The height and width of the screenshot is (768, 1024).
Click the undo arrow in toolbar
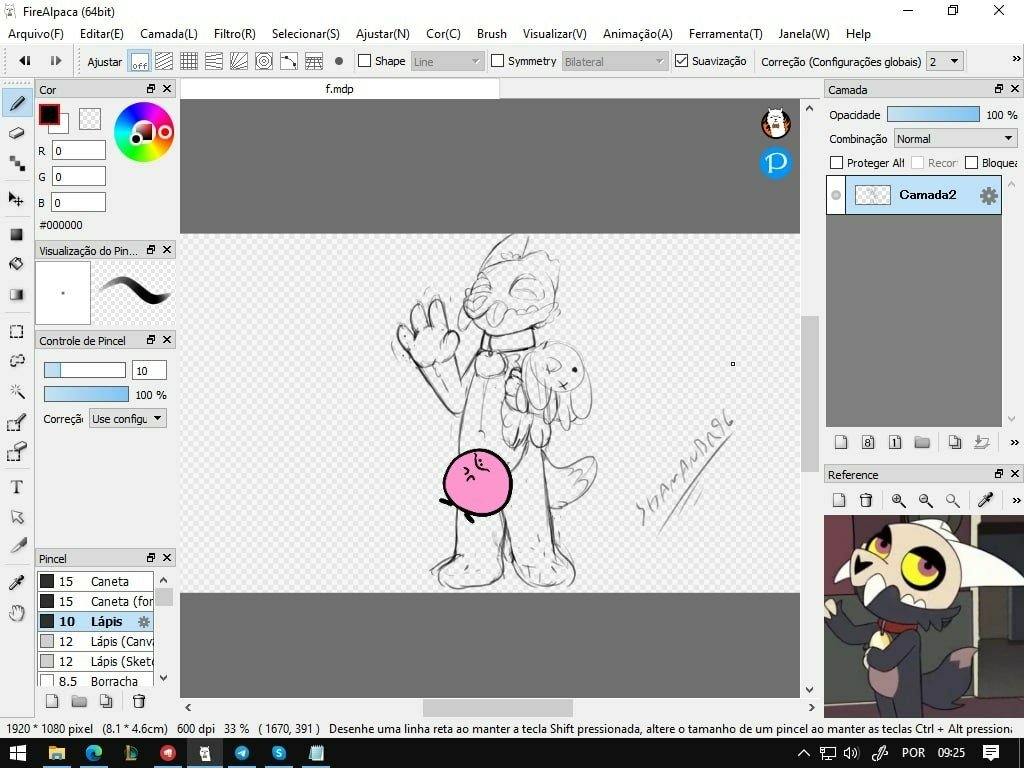(25, 61)
